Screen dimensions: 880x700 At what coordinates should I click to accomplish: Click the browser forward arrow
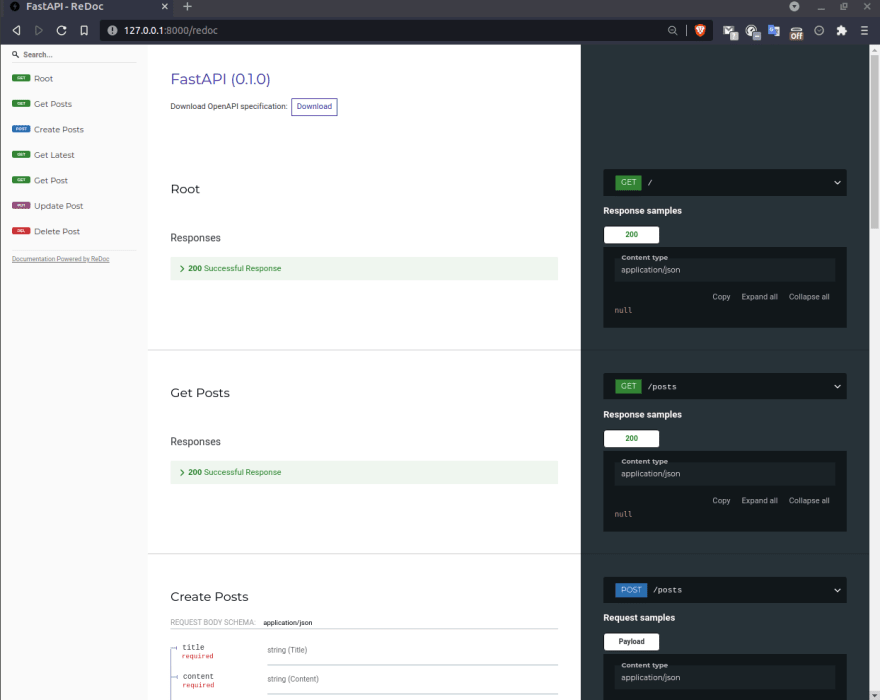pos(39,30)
